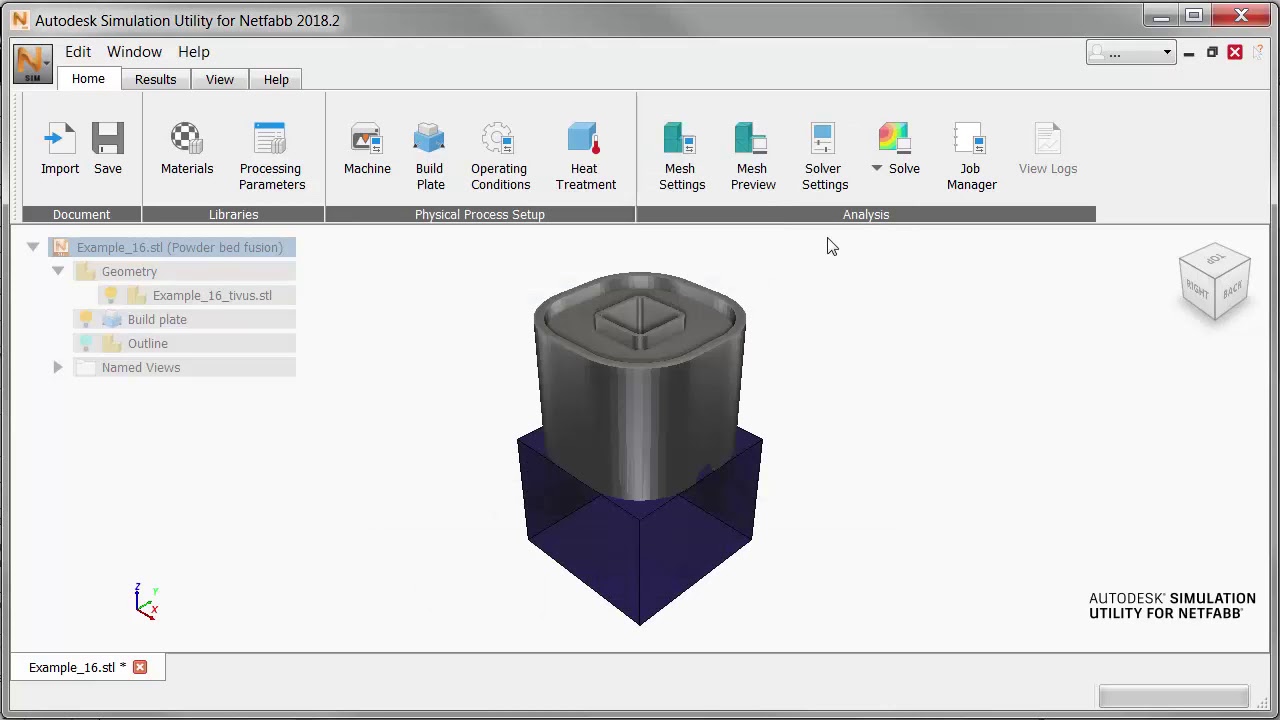The image size is (1280, 720).
Task: Click the progress bar in status bar
Action: tap(1173, 696)
